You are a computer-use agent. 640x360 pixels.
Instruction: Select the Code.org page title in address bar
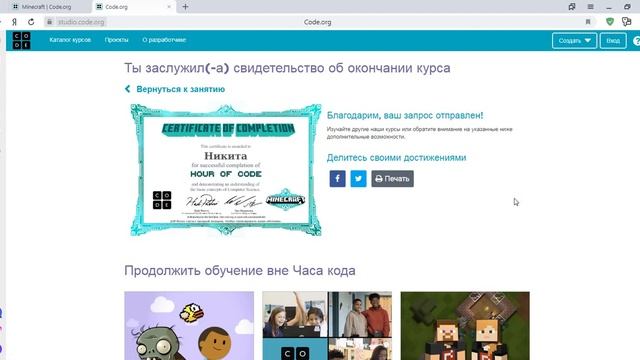click(318, 22)
